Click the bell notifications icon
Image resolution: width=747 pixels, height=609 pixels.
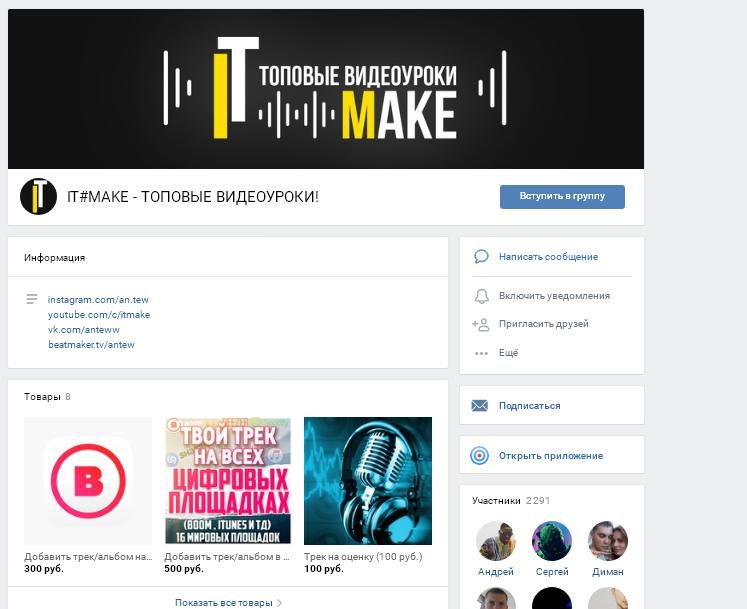tap(481, 296)
